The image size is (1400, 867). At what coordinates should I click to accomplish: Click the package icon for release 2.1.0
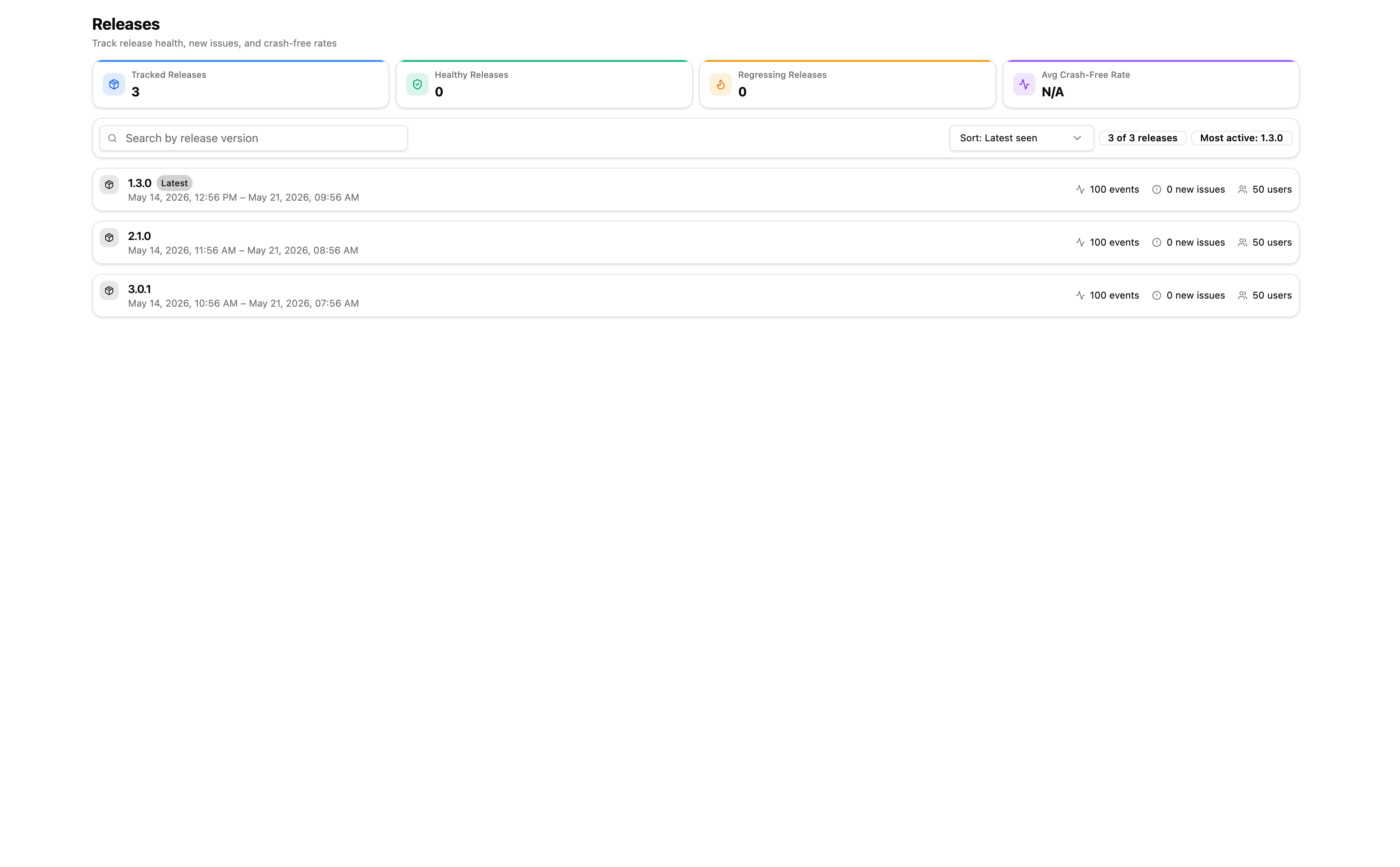(x=109, y=237)
